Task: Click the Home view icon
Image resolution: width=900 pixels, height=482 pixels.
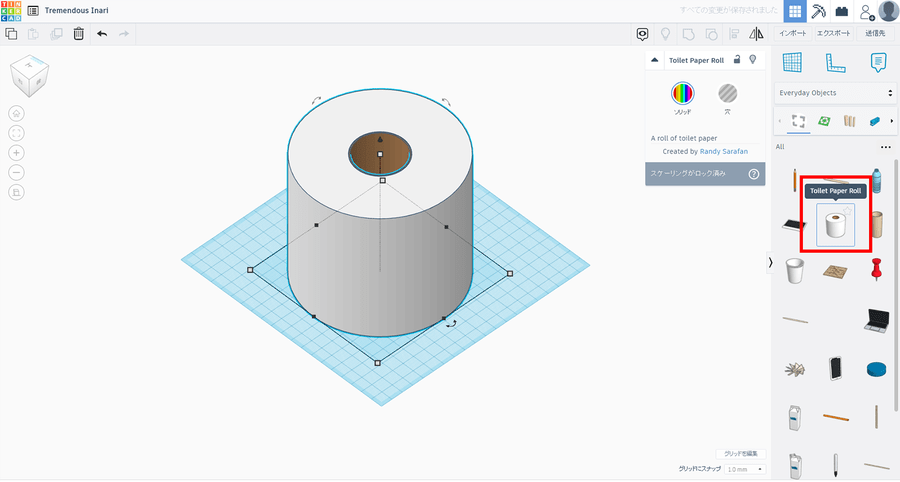Action: pos(18,113)
